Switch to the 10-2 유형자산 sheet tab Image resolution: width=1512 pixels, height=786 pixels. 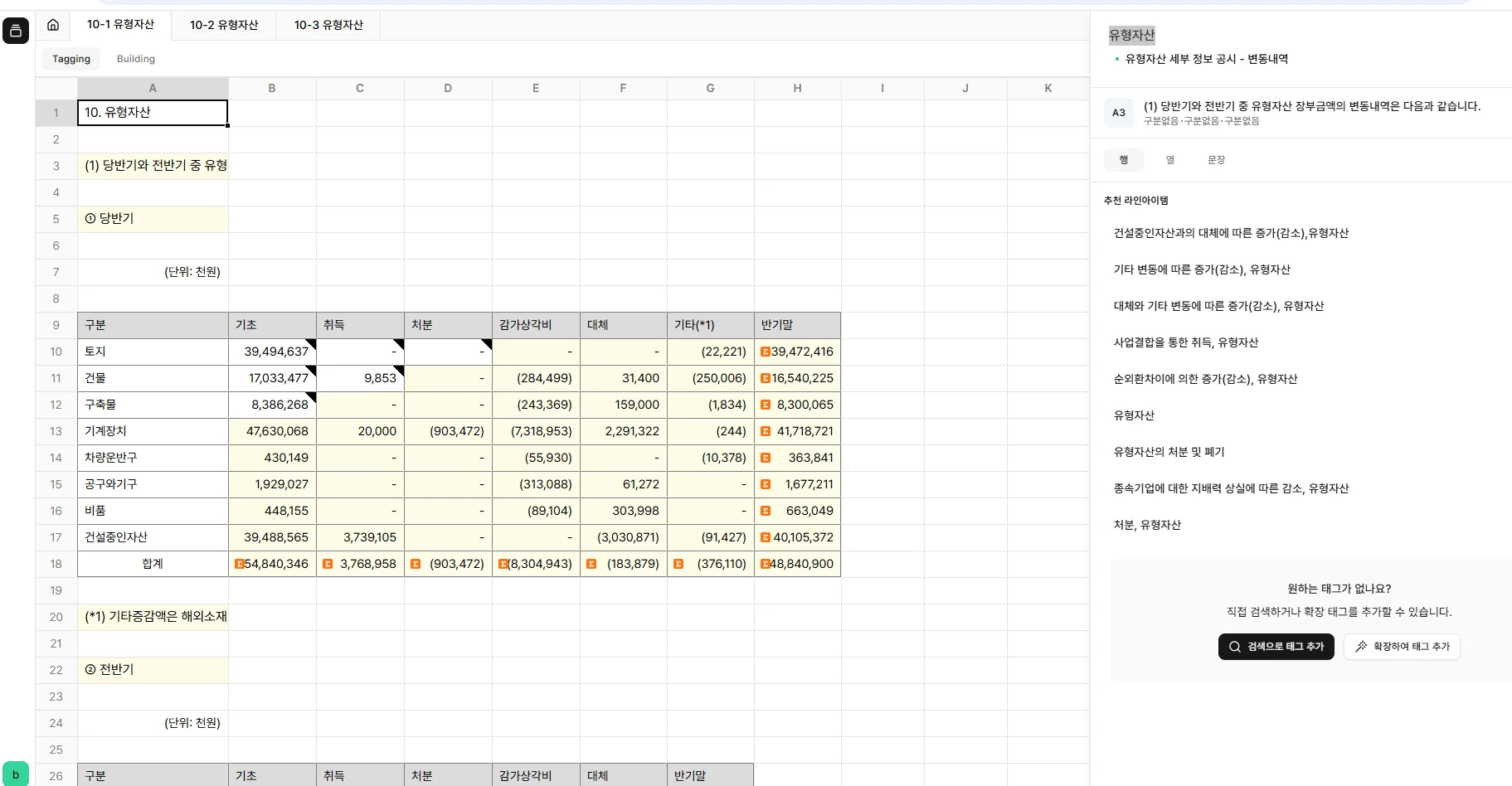pyautogui.click(x=223, y=25)
